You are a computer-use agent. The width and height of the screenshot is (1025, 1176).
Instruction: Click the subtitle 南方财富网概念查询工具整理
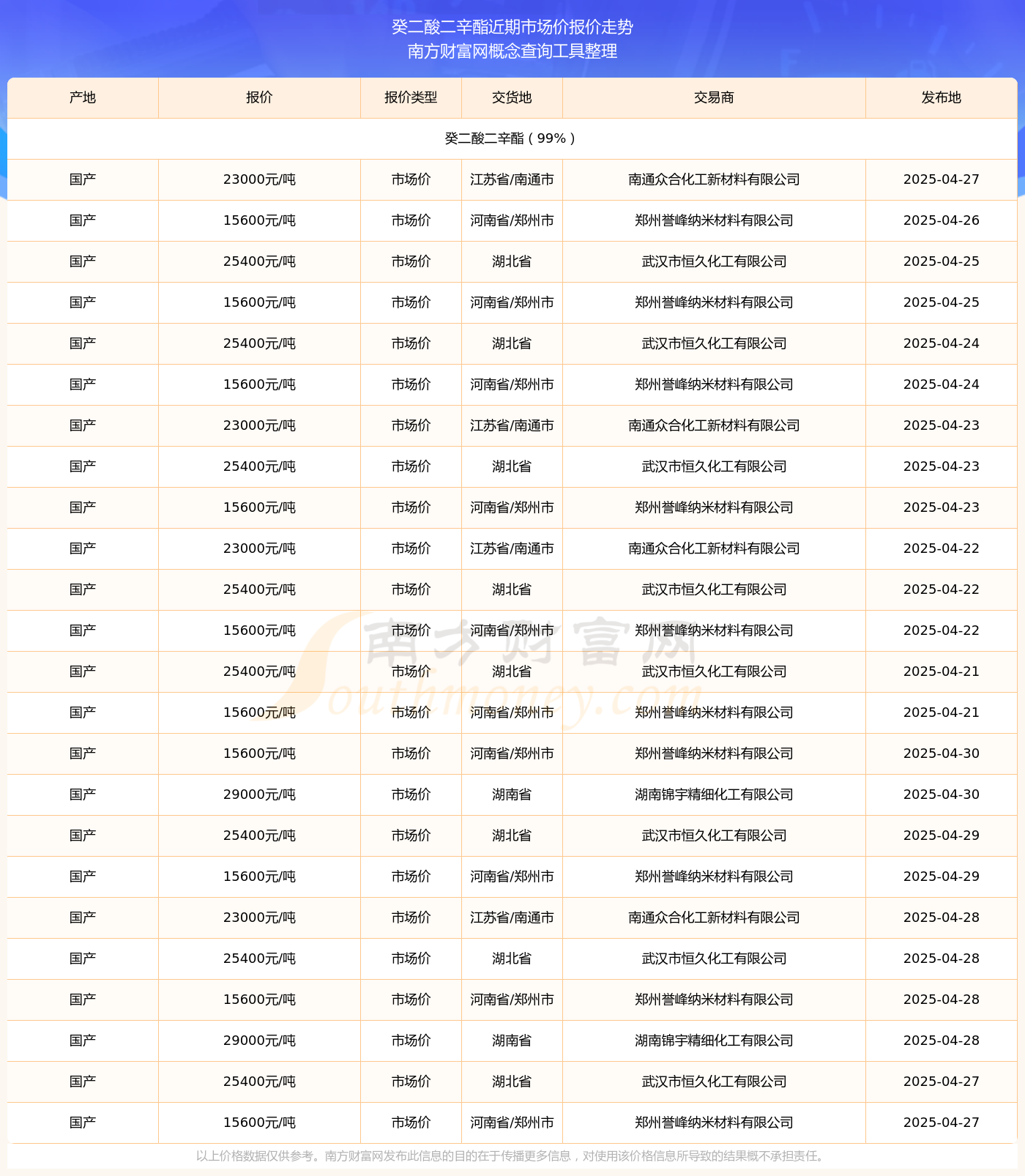click(512, 51)
